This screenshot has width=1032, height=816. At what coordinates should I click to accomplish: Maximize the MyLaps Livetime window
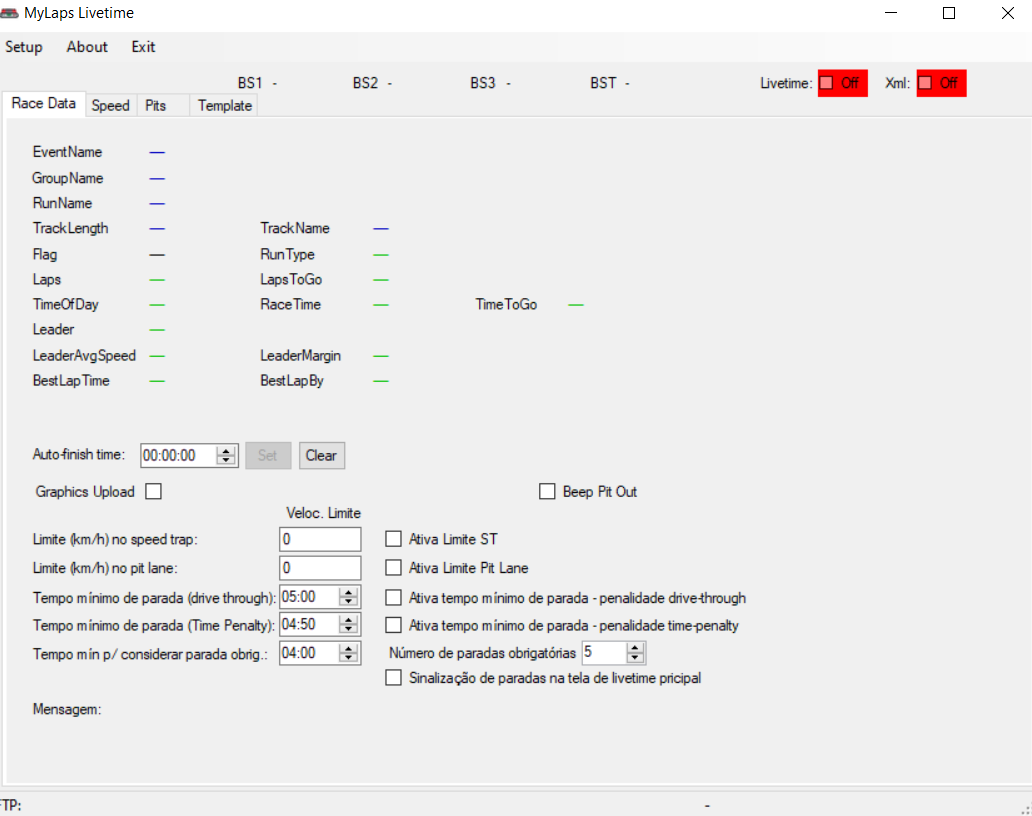pyautogui.click(x=949, y=13)
